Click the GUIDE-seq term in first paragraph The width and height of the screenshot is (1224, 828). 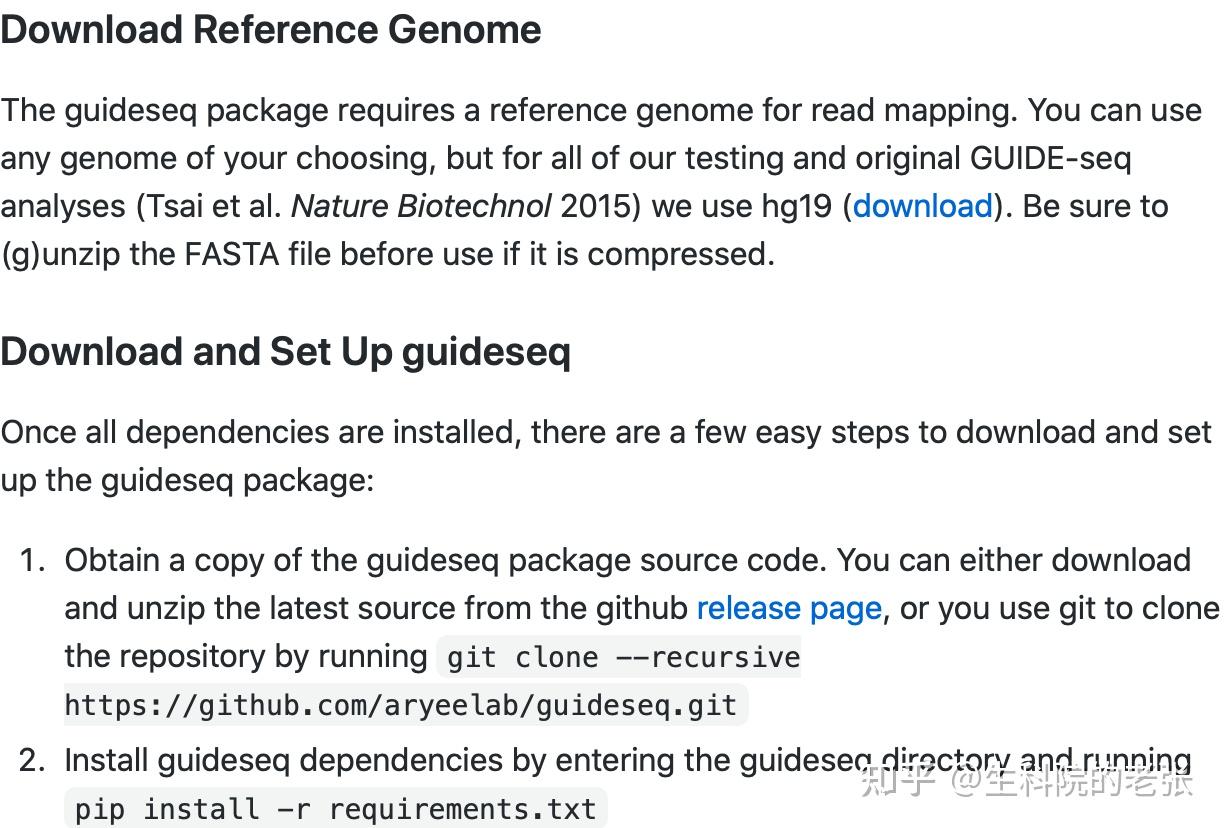(1051, 158)
